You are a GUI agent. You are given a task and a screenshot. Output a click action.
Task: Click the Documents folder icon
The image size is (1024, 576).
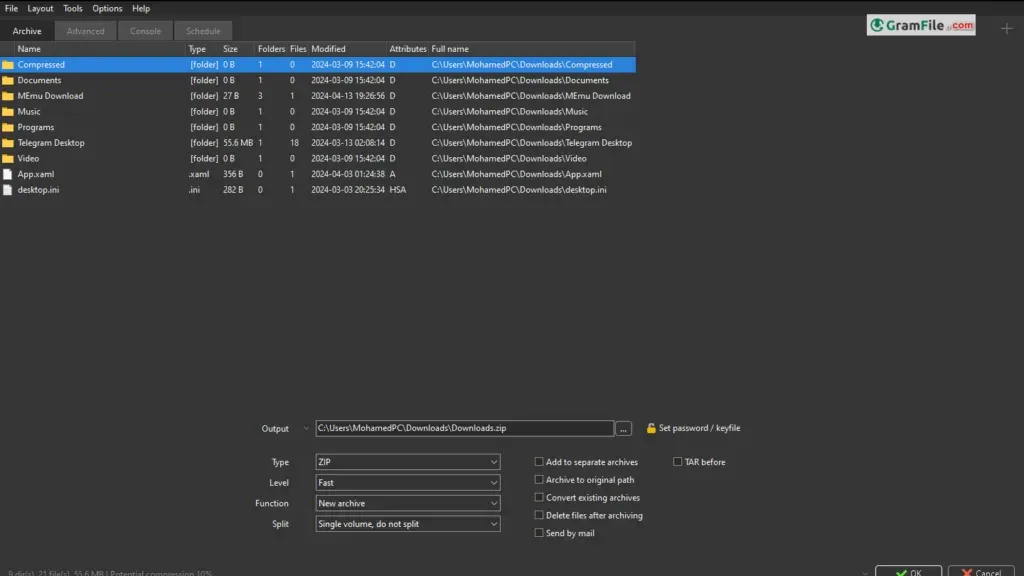pyautogui.click(x=8, y=80)
